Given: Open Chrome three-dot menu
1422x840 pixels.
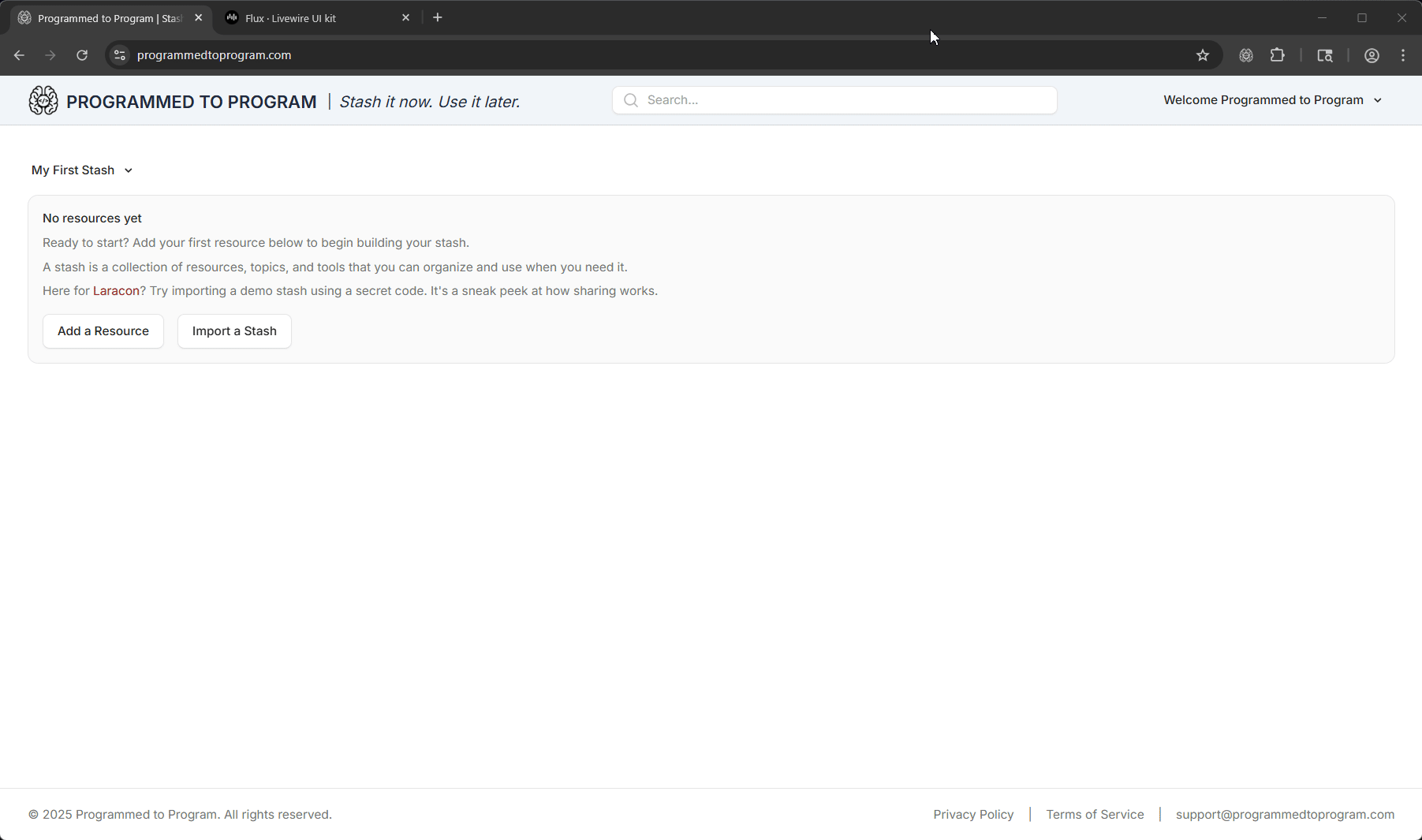Looking at the screenshot, I should [1403, 55].
